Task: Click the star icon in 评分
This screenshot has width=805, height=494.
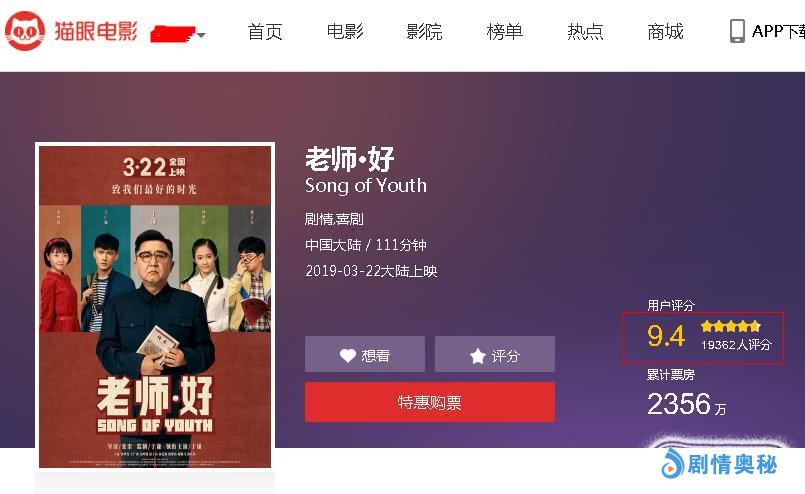Action: 477,356
